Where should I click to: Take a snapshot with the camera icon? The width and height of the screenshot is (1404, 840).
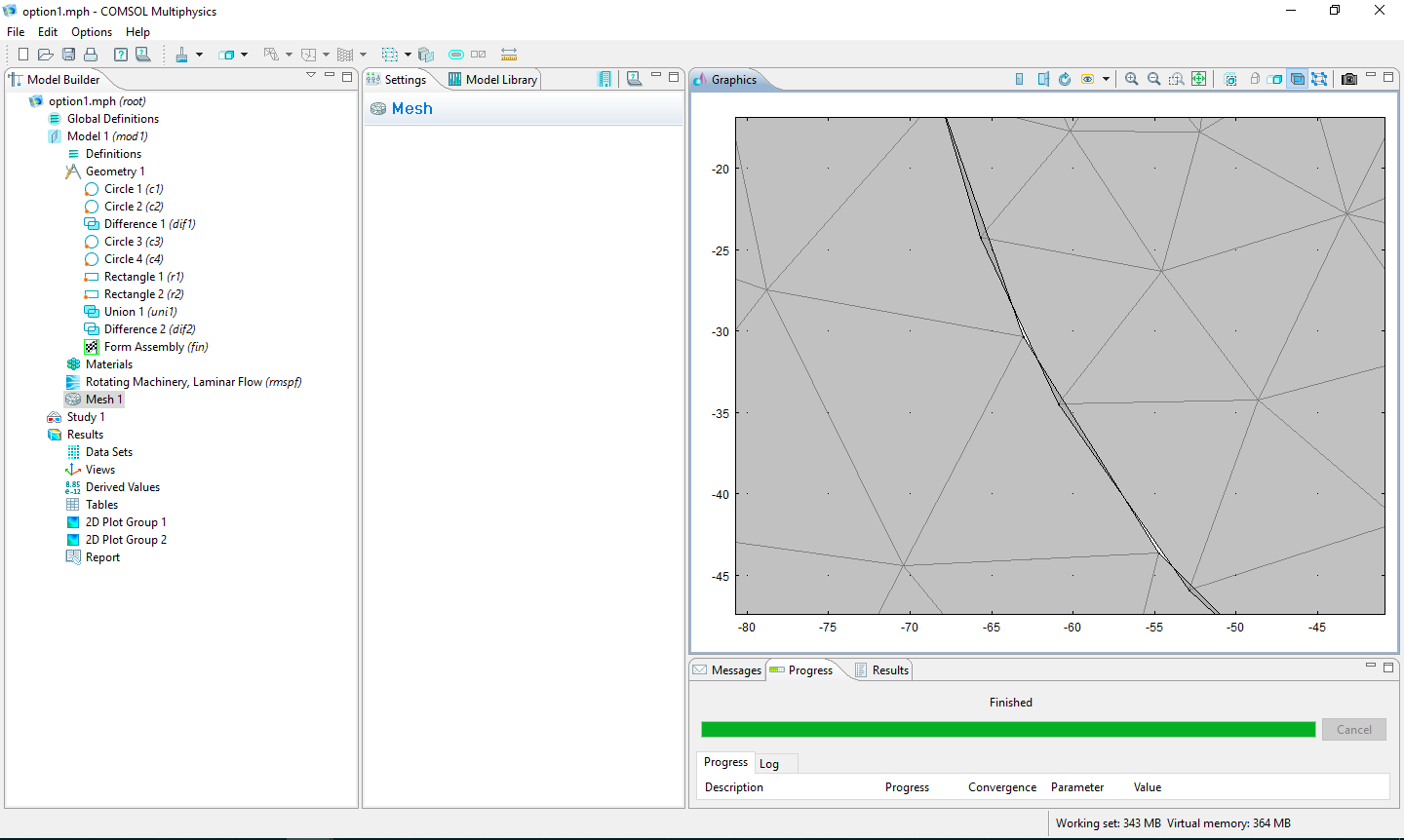coord(1349,79)
